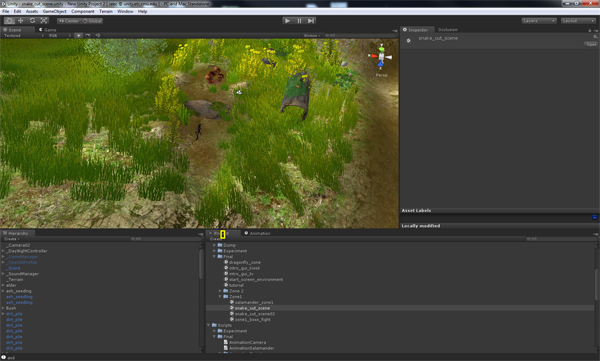Click intro_gui_kiosk scene icon

(x=226, y=268)
